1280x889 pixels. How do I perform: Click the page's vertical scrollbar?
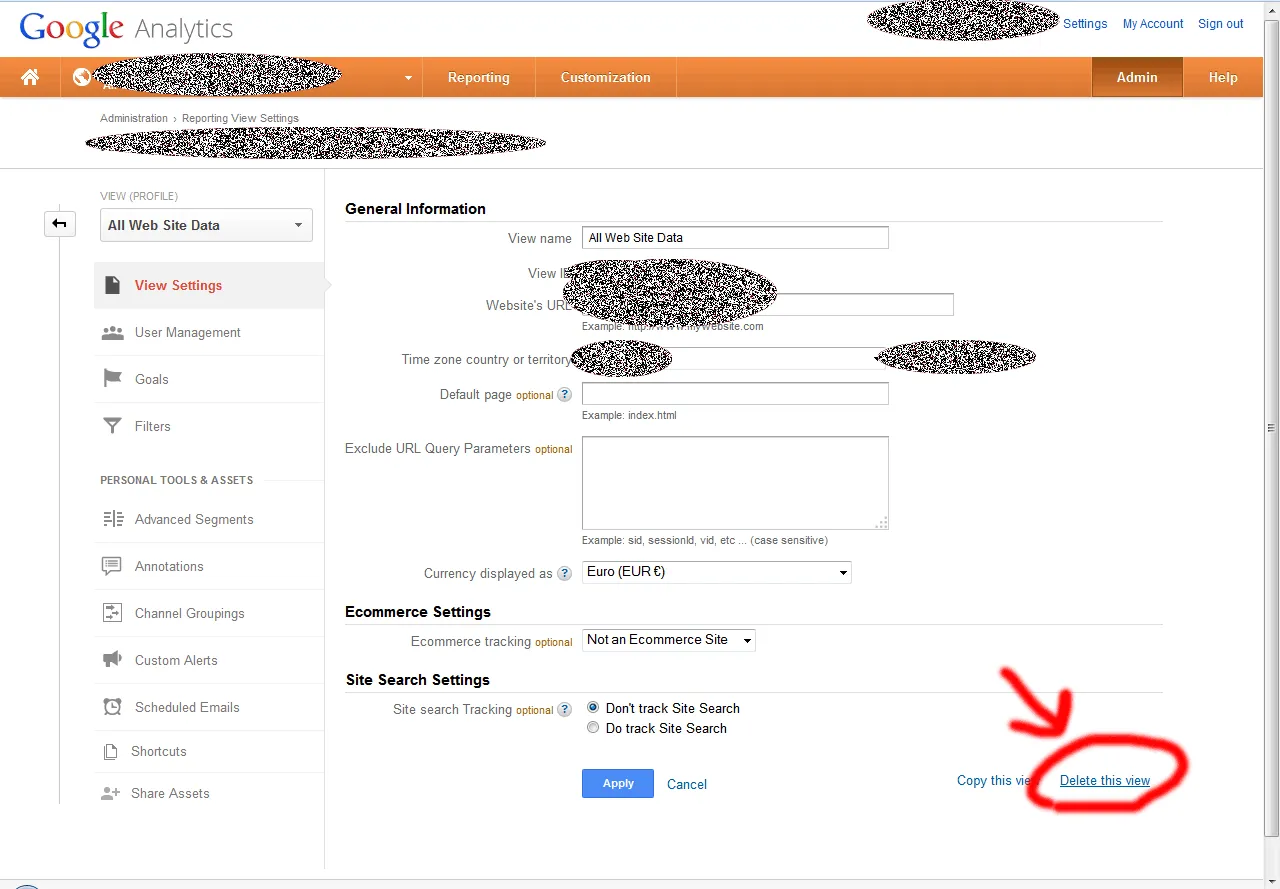[1272, 428]
